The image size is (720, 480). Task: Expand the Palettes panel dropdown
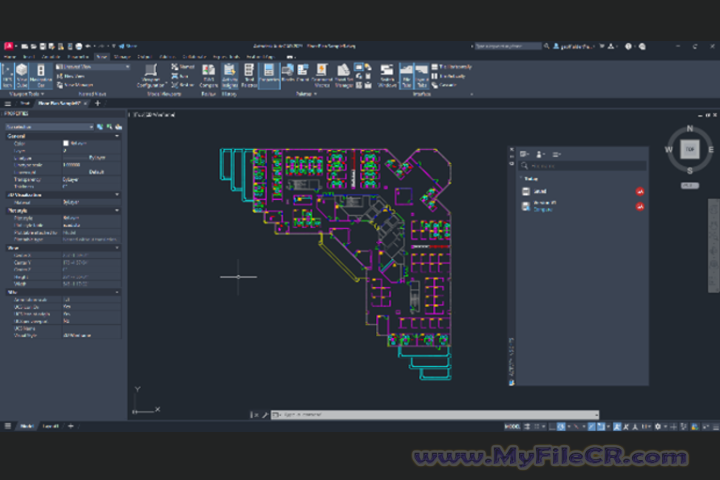click(x=307, y=94)
